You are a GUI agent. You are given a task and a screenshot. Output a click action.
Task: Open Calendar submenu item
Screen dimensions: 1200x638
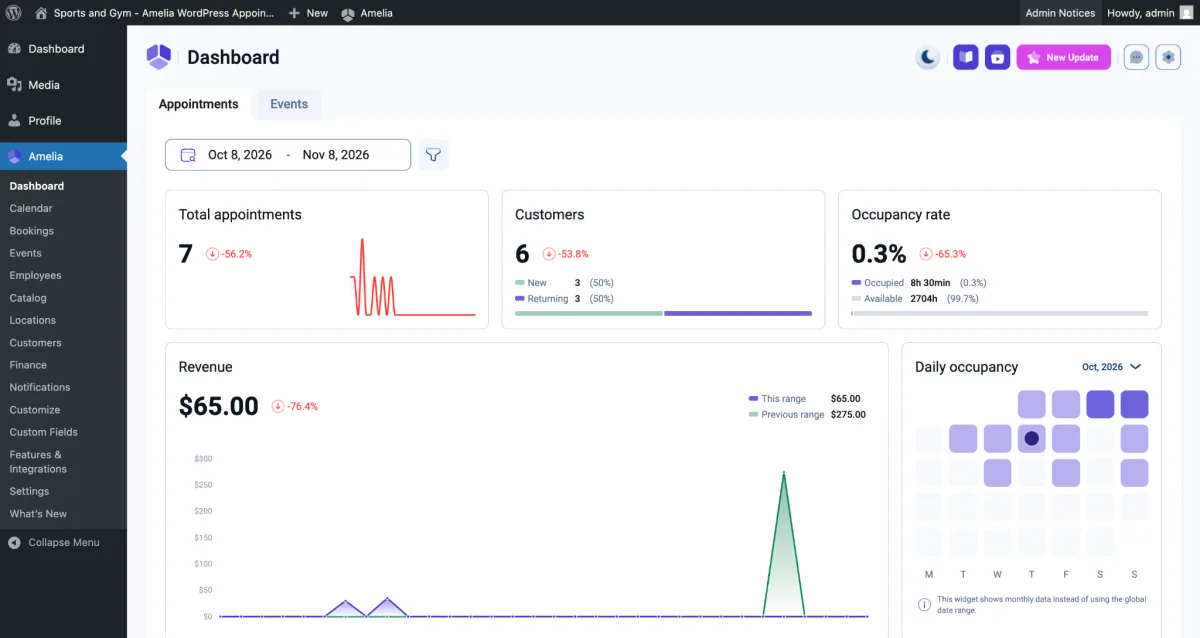click(x=31, y=208)
